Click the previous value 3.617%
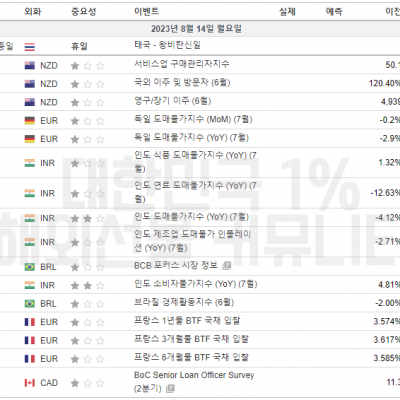 [x=387, y=340]
